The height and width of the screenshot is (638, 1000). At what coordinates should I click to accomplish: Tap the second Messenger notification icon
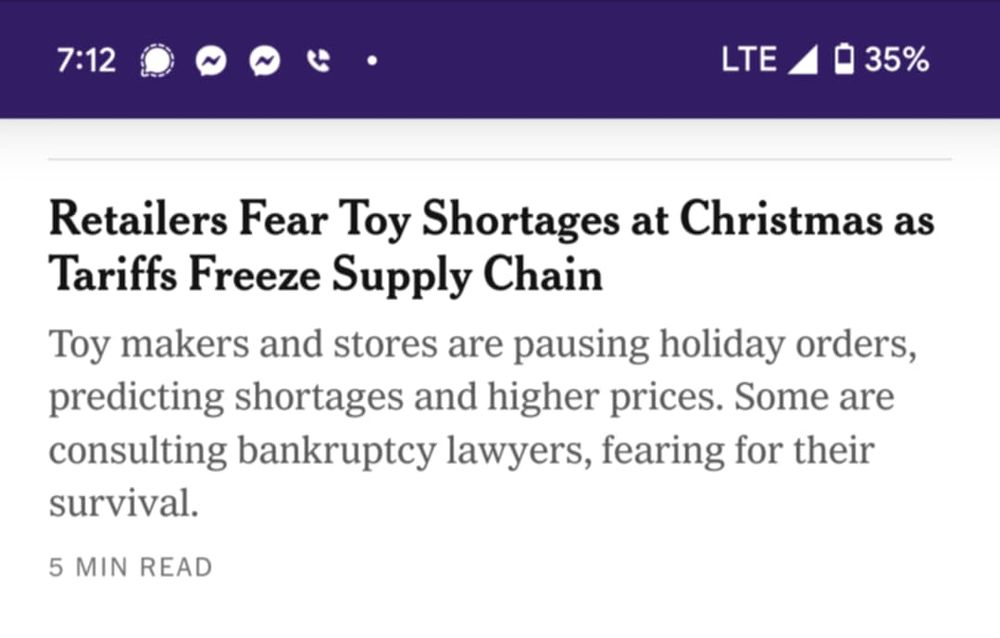tap(265, 61)
